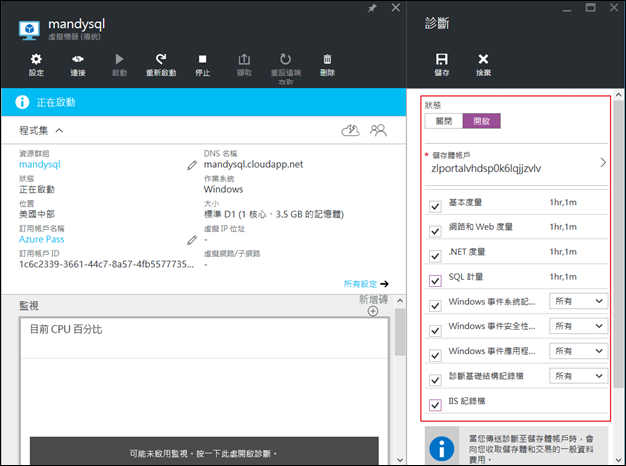Click the 正在啟動 notification banner
This screenshot has width=626, height=466.
[x=204, y=102]
